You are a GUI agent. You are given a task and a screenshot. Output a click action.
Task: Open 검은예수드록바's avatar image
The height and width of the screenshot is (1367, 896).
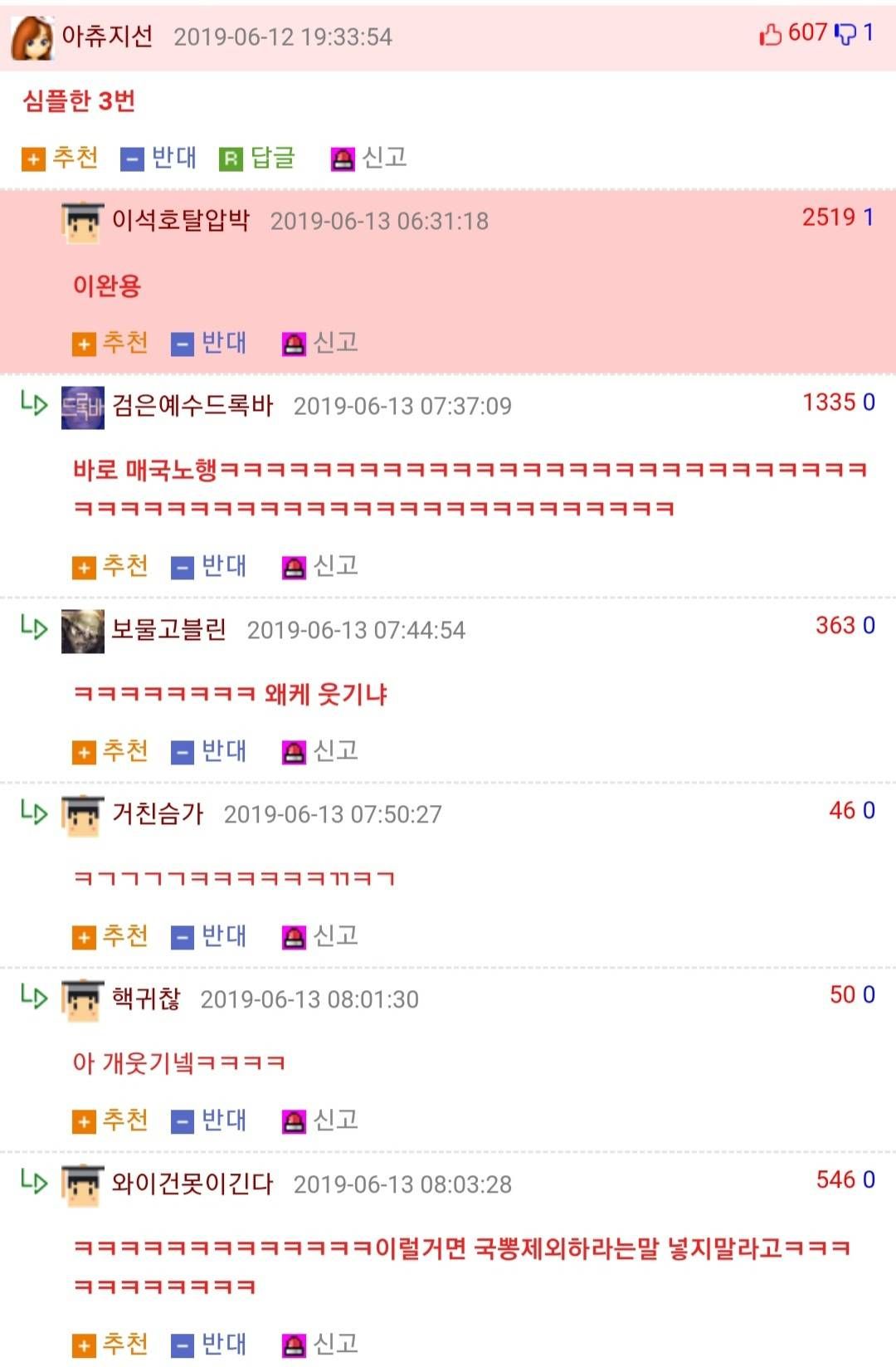(x=83, y=408)
